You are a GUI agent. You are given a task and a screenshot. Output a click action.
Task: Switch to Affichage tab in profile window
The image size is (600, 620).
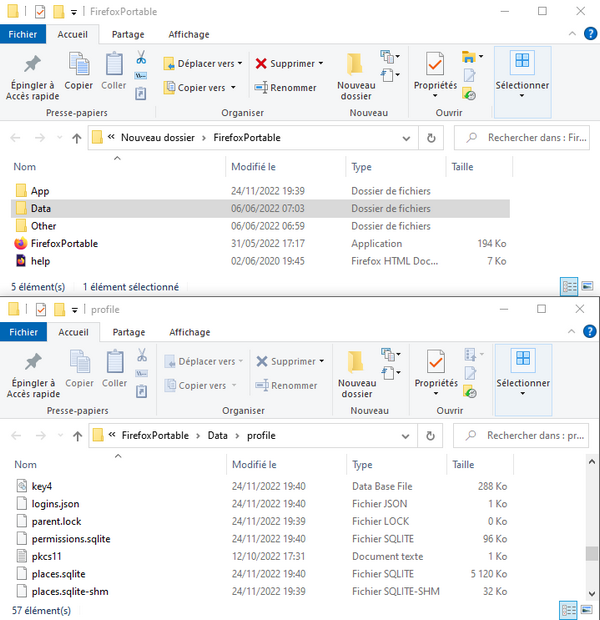[189, 332]
